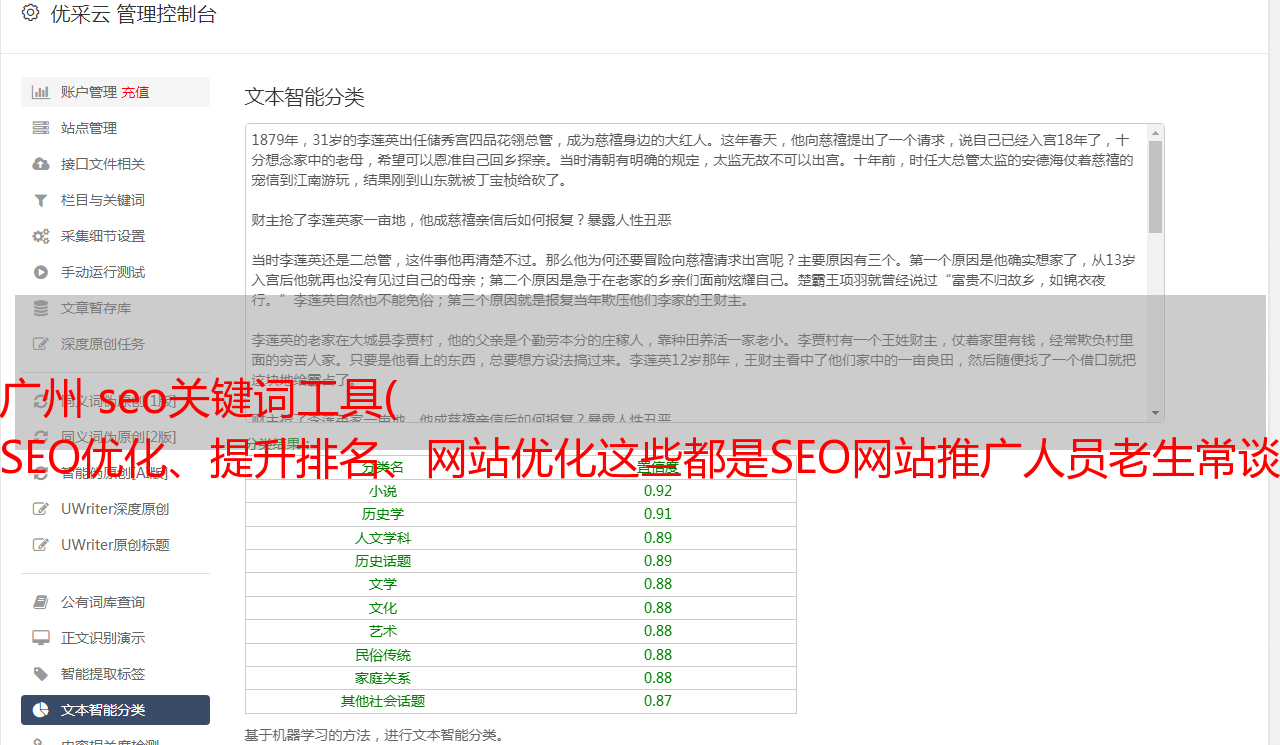Click the pie chart icon for 文本智能分类
The width and height of the screenshot is (1280, 745).
click(41, 710)
